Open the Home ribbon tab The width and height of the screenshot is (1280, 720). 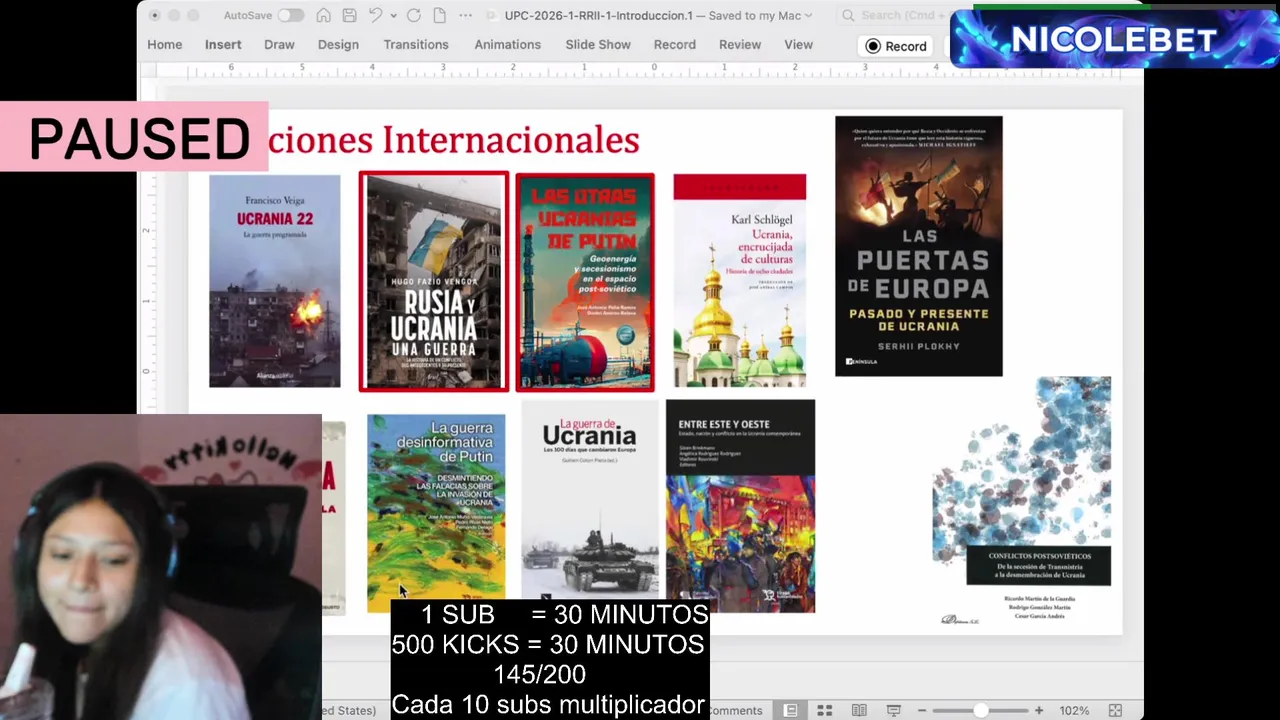165,44
